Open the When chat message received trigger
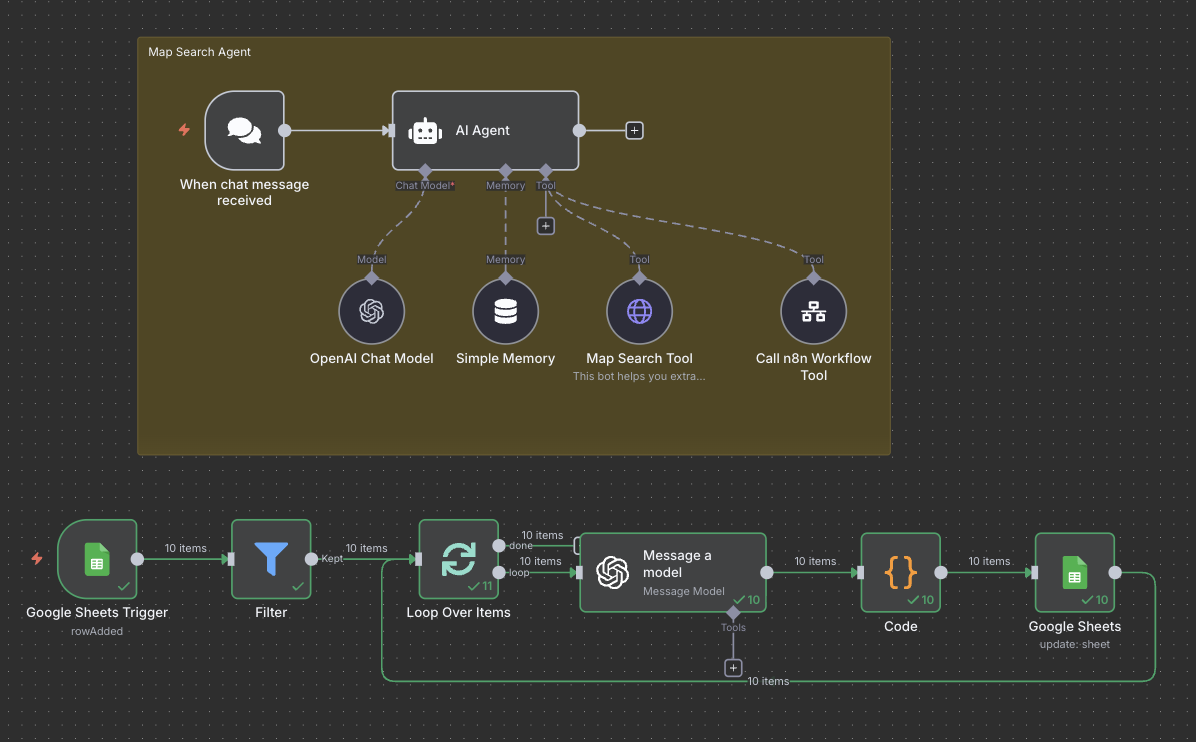1196x742 pixels. click(244, 130)
